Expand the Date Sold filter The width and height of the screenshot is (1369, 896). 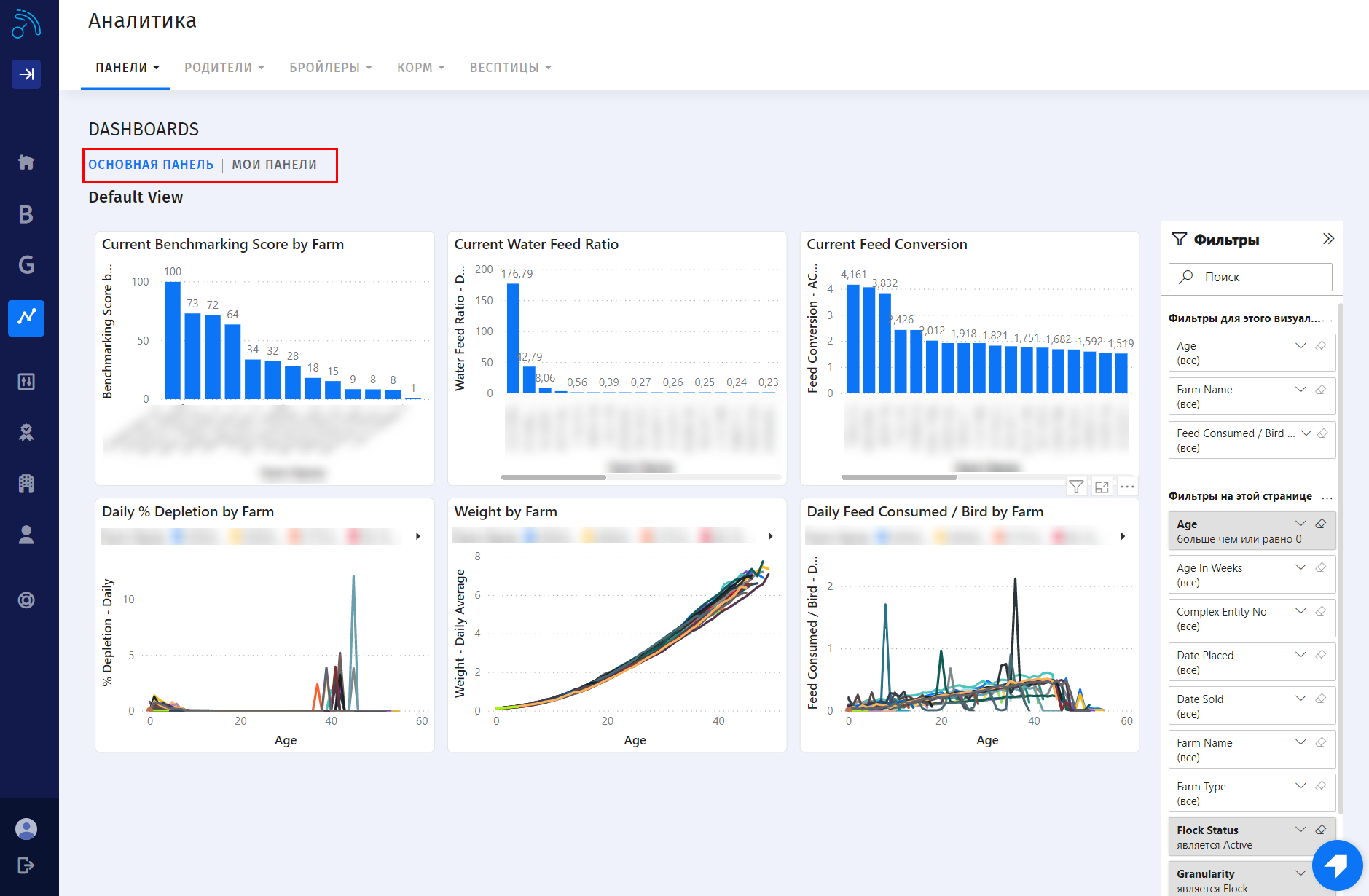(1301, 699)
